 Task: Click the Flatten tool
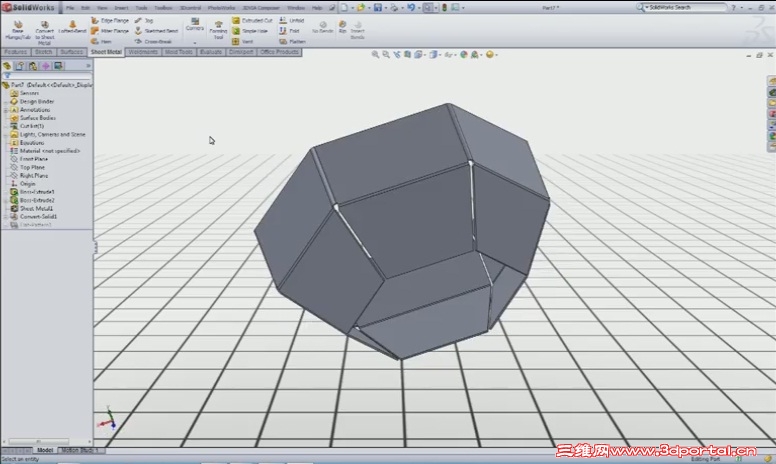point(292,42)
